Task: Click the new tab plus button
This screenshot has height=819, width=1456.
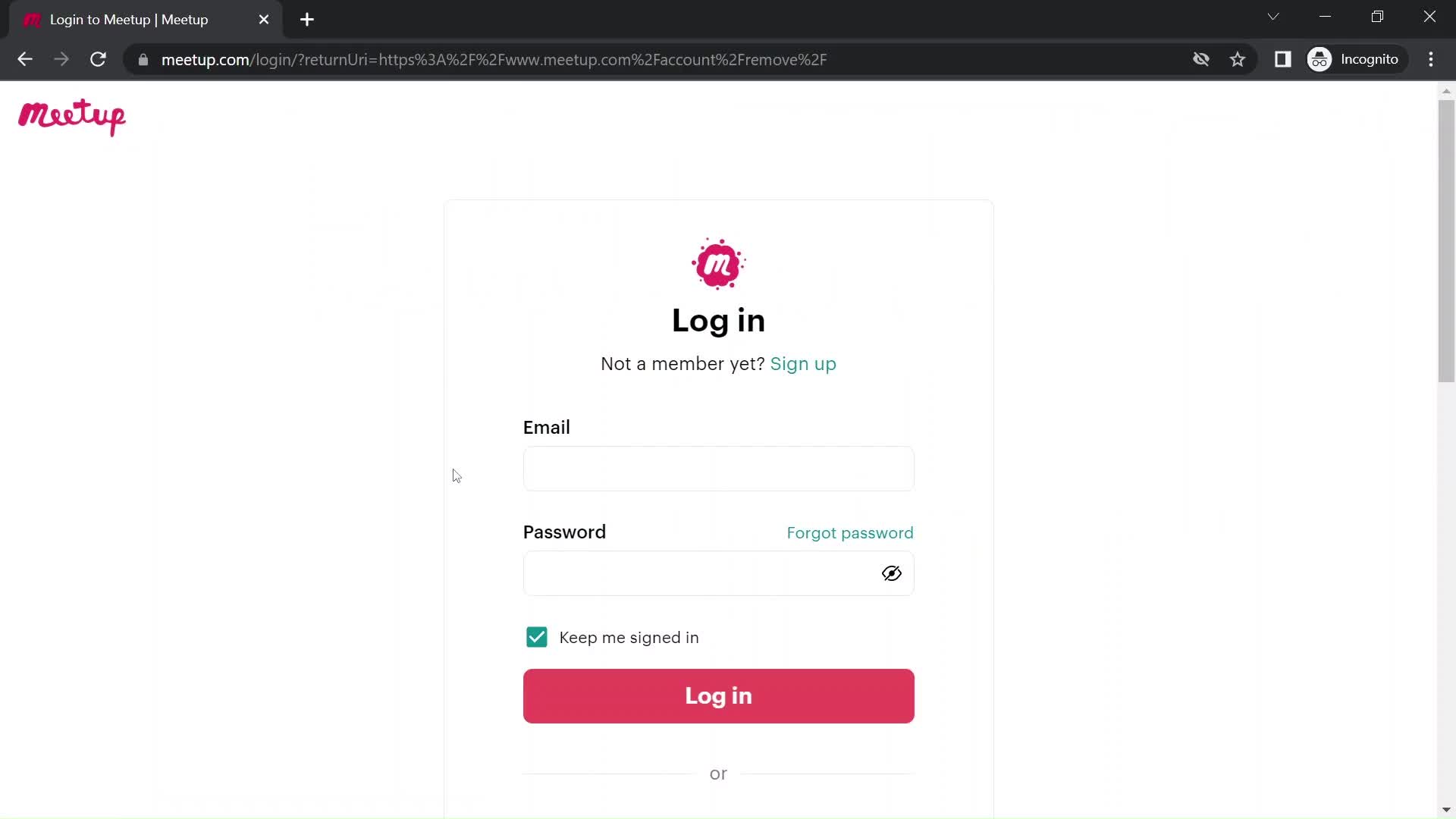Action: (x=309, y=20)
